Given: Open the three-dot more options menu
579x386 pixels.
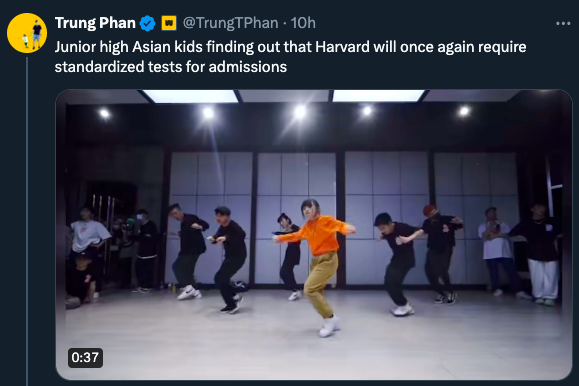Looking at the screenshot, I should (563, 24).
